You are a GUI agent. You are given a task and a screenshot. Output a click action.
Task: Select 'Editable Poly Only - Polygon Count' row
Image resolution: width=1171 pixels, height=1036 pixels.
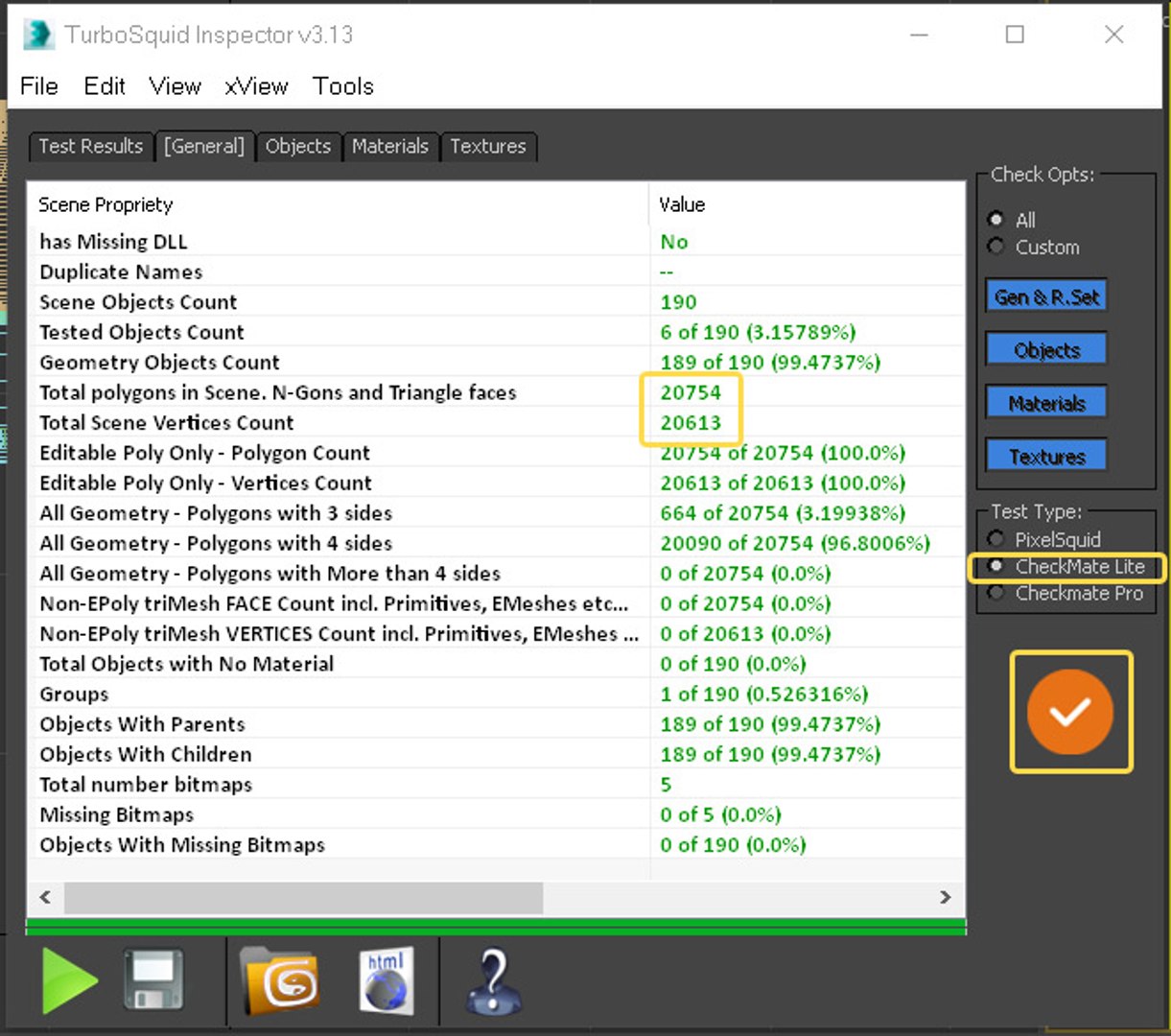(496, 453)
